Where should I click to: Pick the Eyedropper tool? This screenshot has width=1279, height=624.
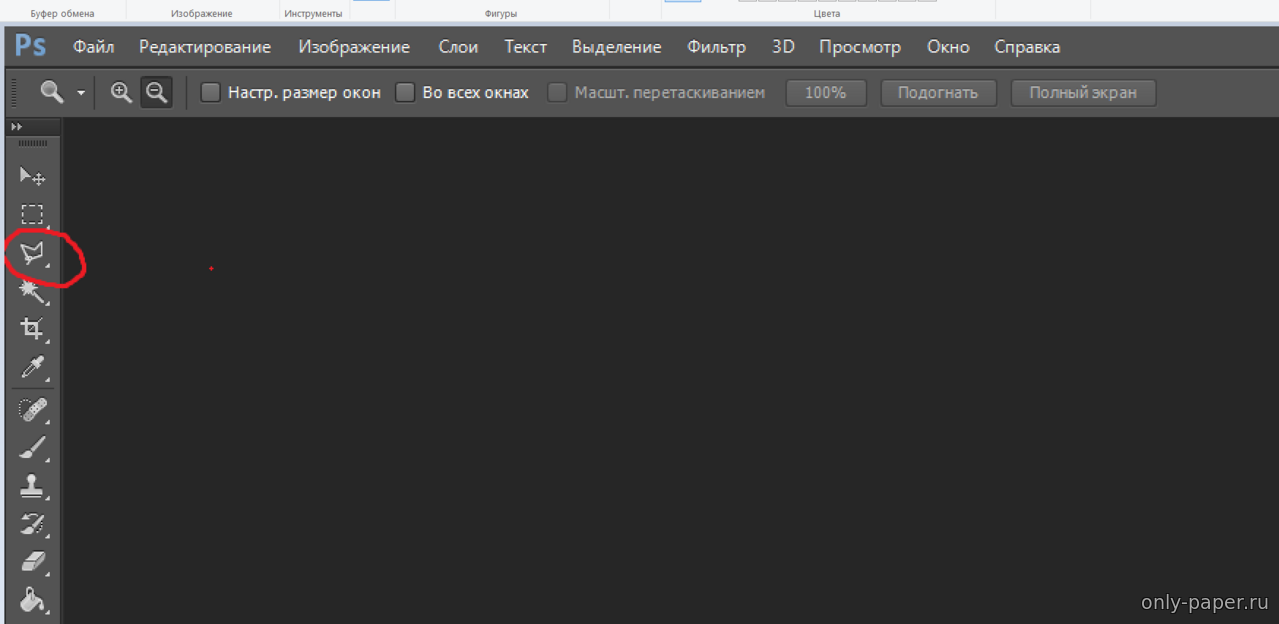coord(32,368)
